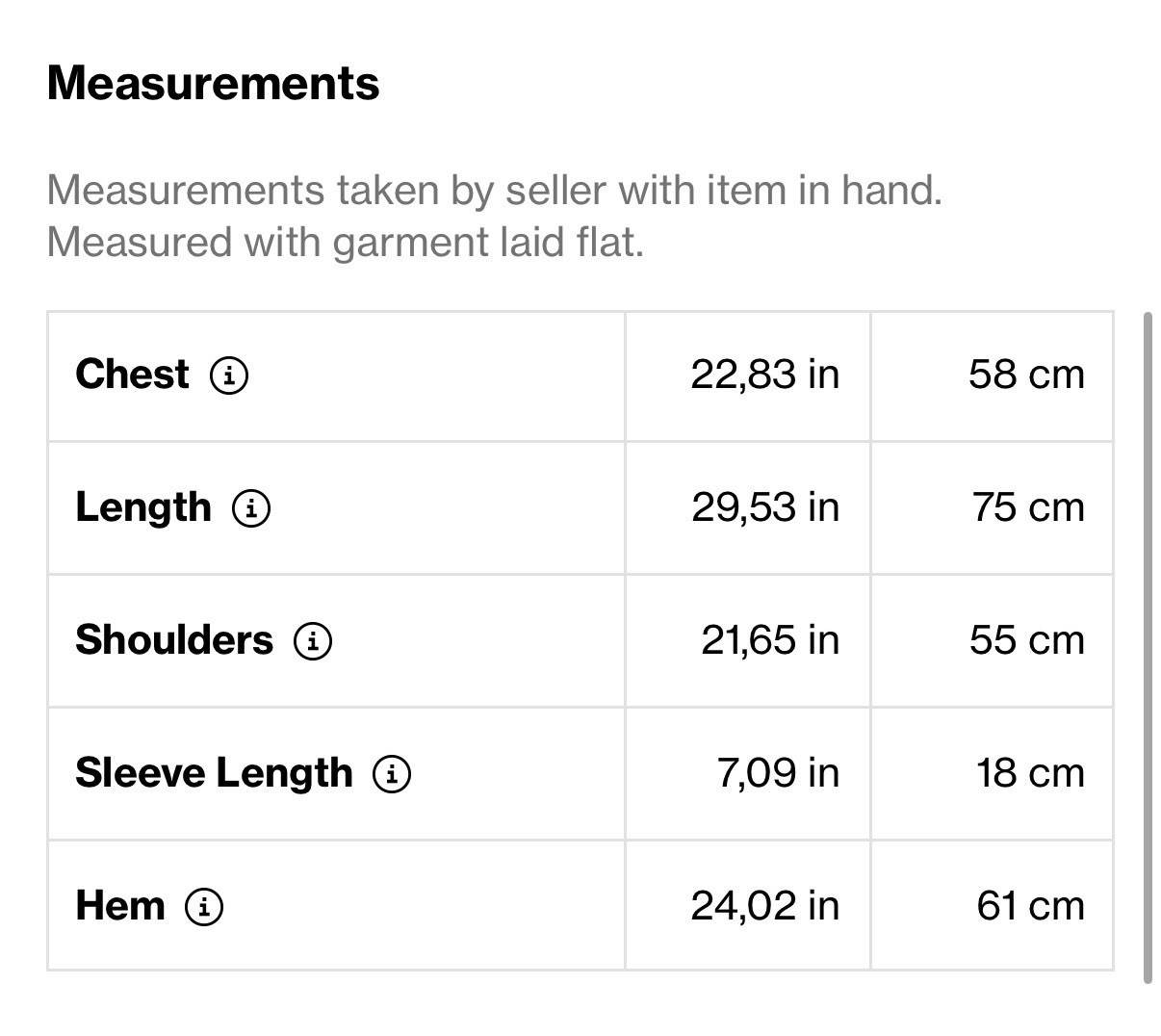1161x1036 pixels.
Task: Open the Sleeve Length info icon
Action: pos(392,773)
